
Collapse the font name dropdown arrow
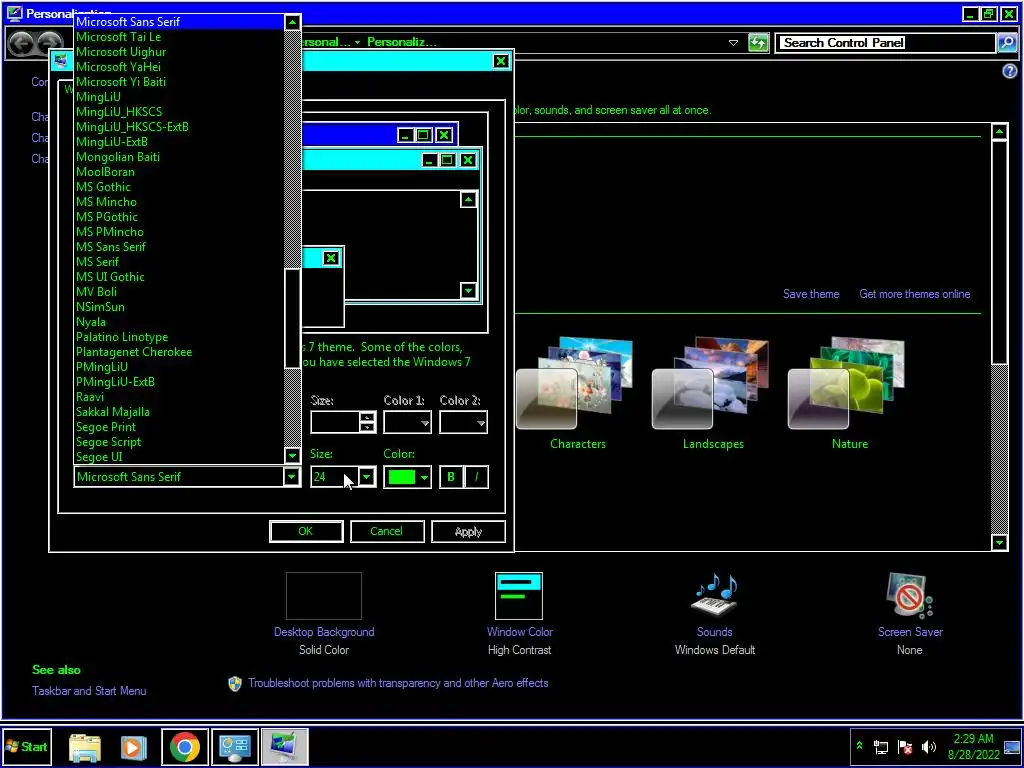coord(292,477)
